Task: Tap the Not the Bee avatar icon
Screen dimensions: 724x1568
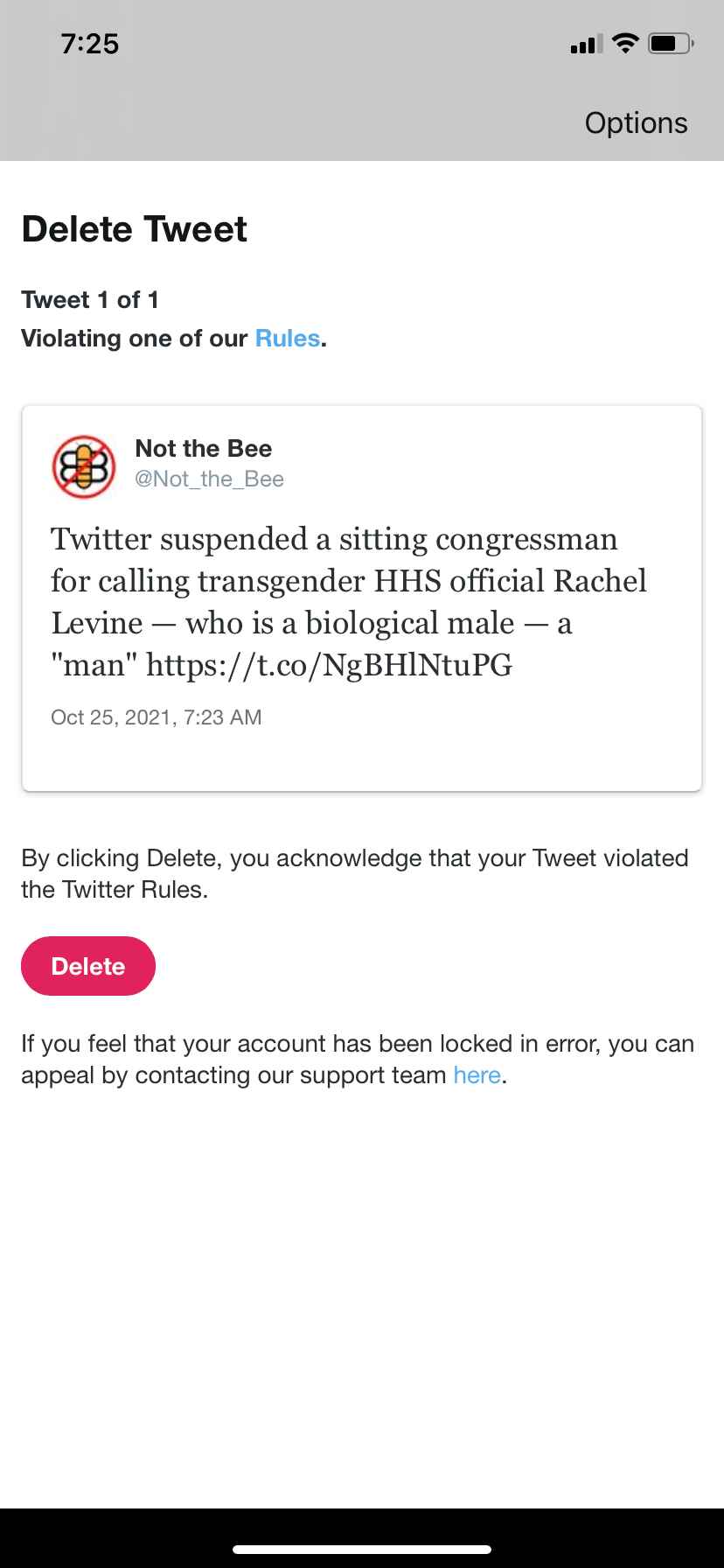Action: click(84, 466)
